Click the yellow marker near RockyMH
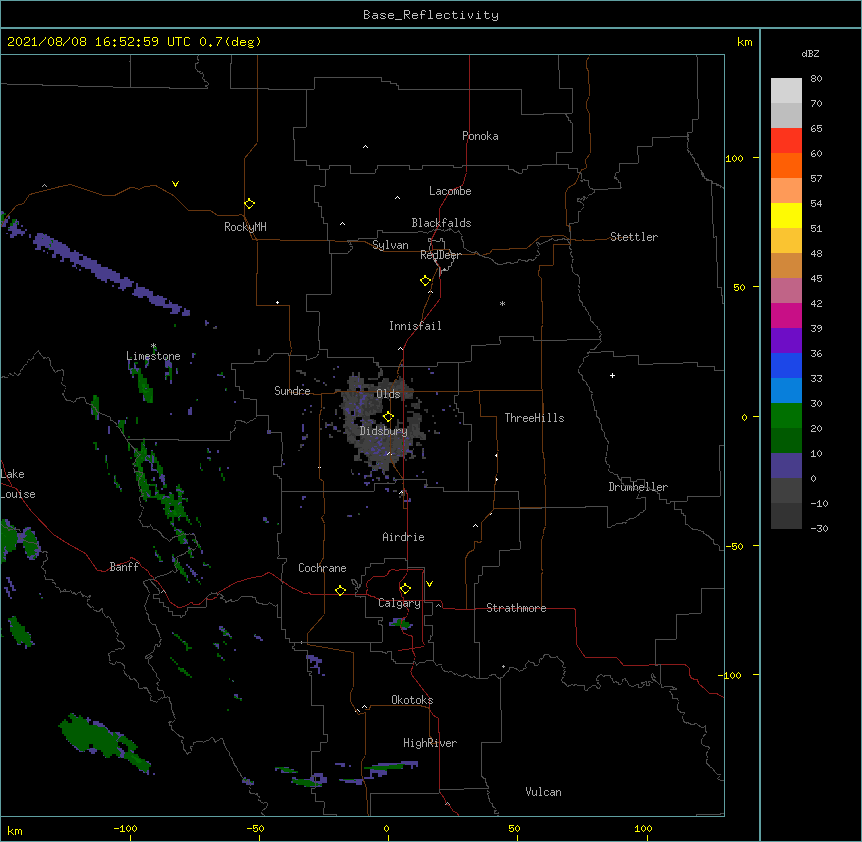This screenshot has width=862, height=842. 249,203
